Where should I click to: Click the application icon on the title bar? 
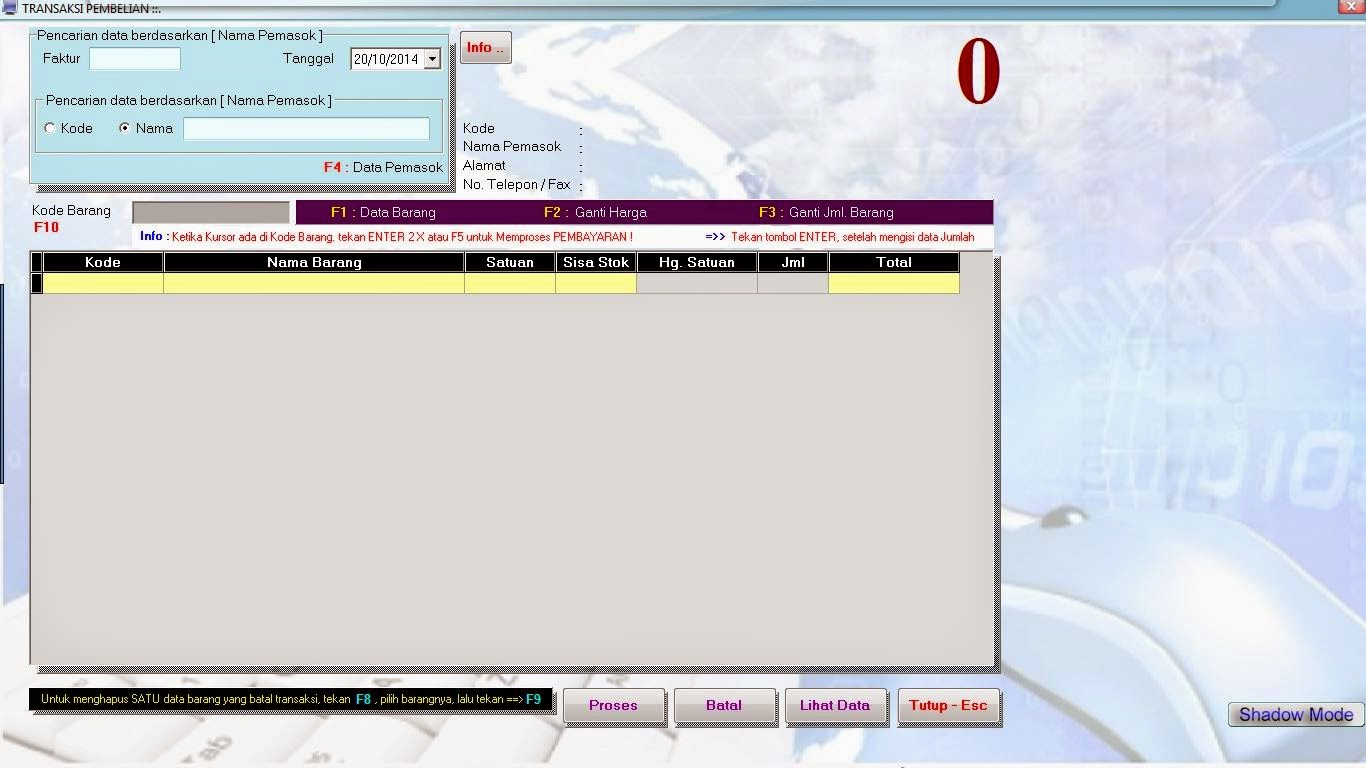[x=10, y=7]
